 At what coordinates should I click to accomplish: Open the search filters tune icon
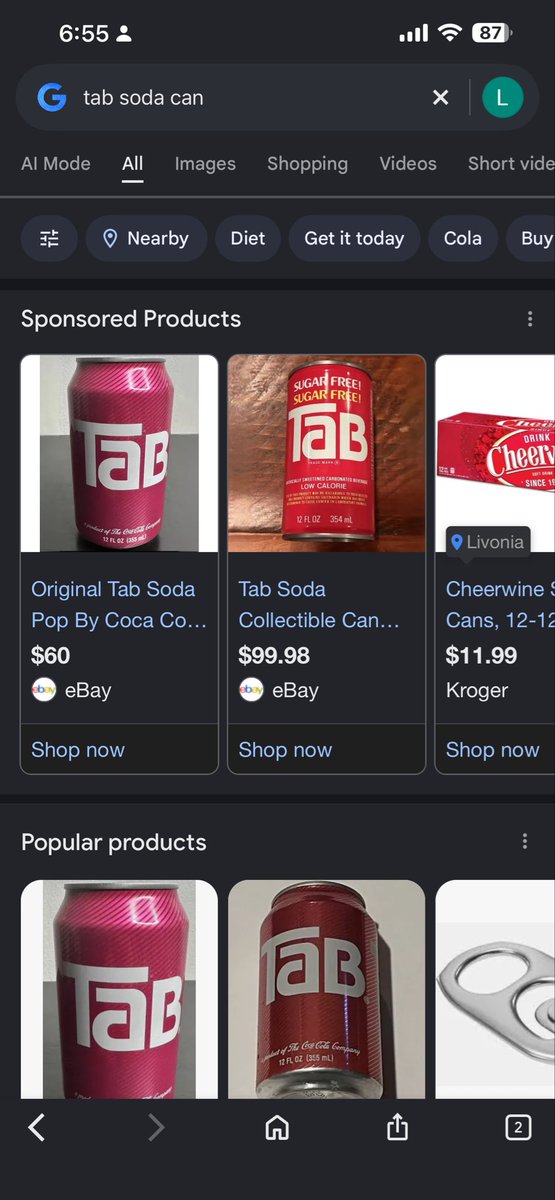click(x=49, y=238)
